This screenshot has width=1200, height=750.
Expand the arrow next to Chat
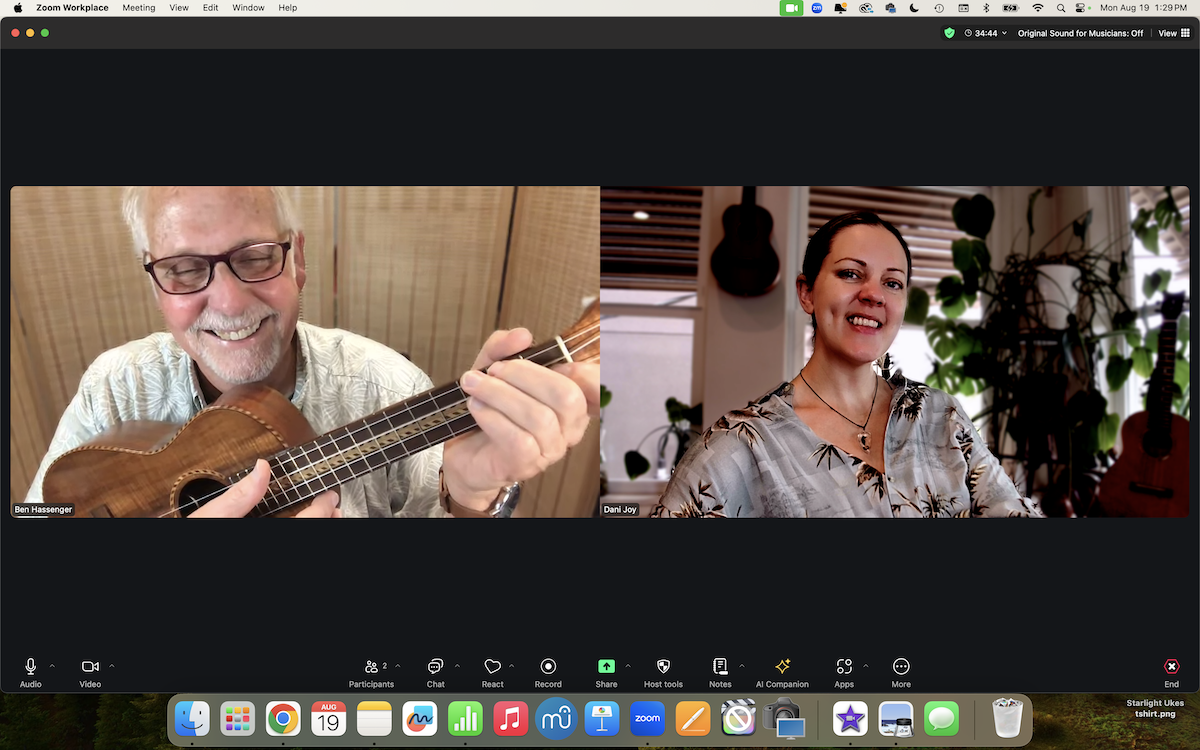click(458, 665)
